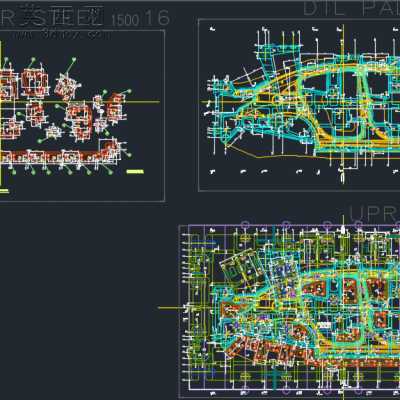Pick the L-shaped red block row in the top-left plan
Screen dimensions: 400x400
coord(60,154)
